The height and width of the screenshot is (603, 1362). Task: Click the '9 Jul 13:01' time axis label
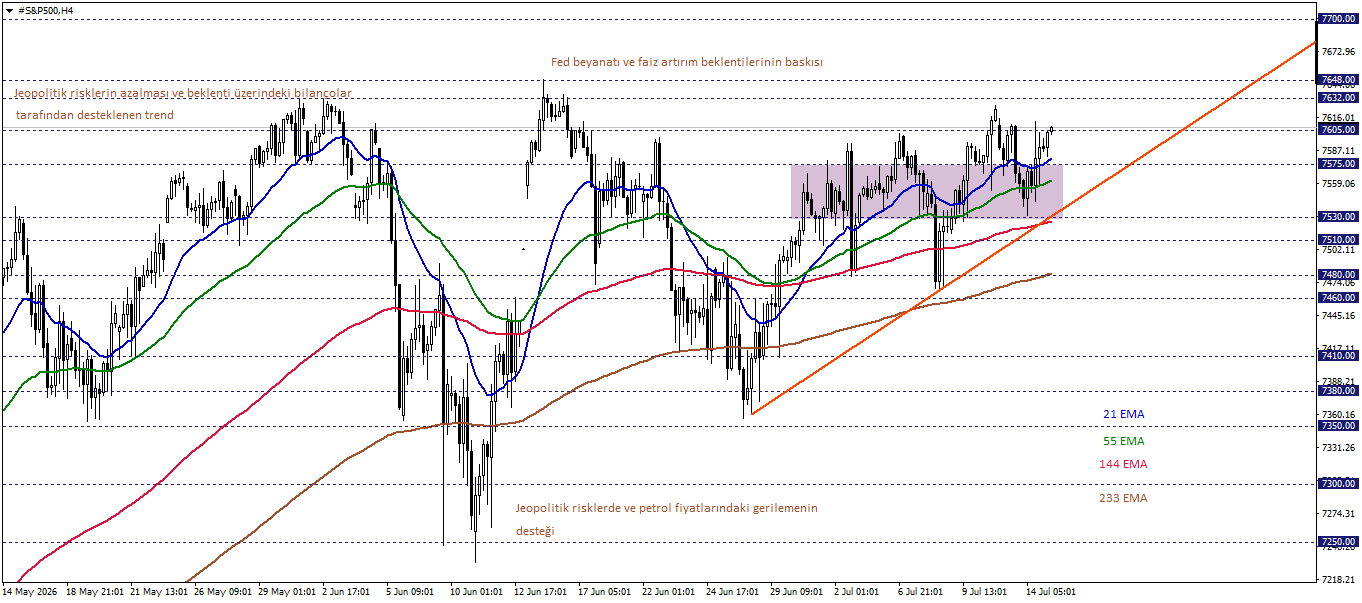pos(987,592)
